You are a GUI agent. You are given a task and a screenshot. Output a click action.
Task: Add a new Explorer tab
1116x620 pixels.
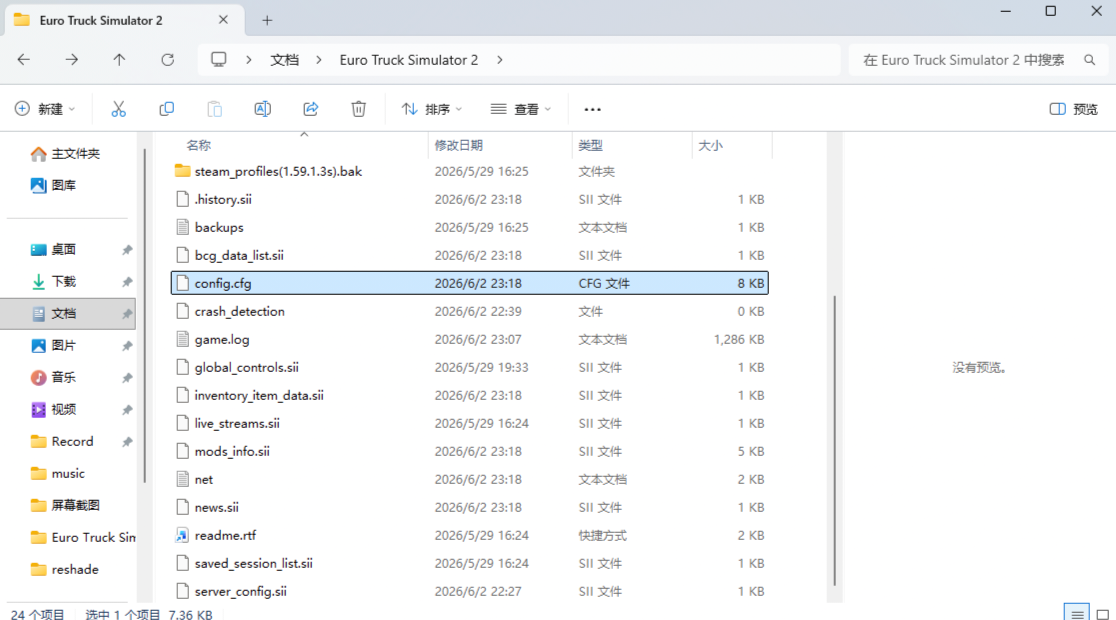[267, 21]
